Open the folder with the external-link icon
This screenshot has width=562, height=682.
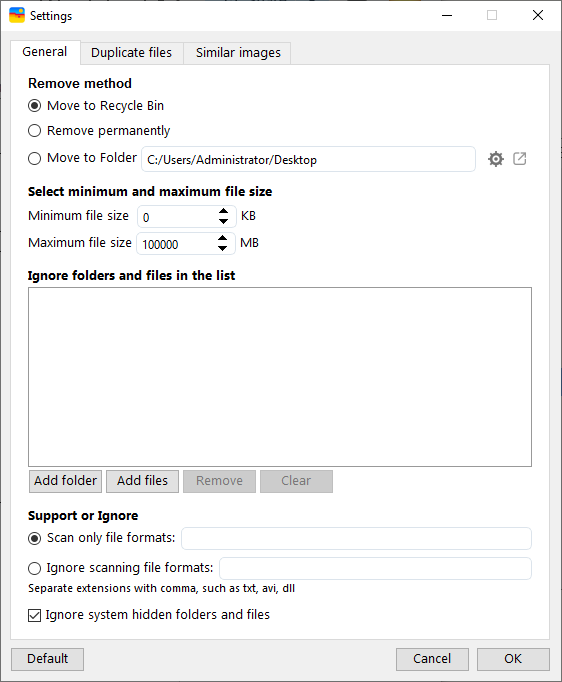tap(520, 159)
